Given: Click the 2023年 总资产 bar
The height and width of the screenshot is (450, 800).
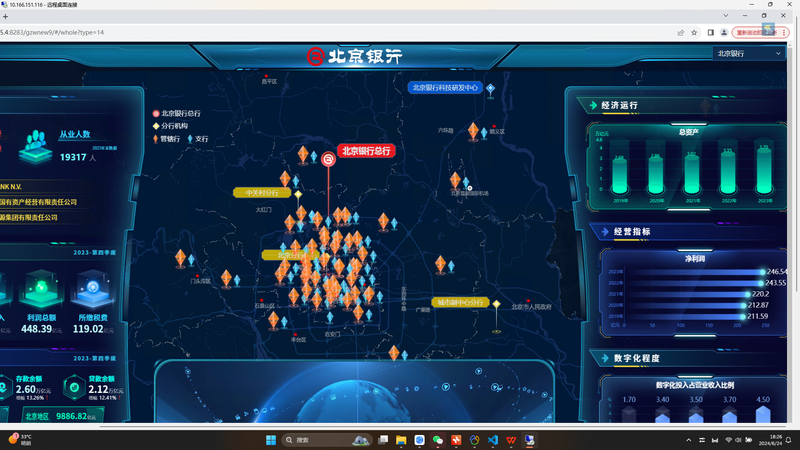Looking at the screenshot, I should pos(764,170).
